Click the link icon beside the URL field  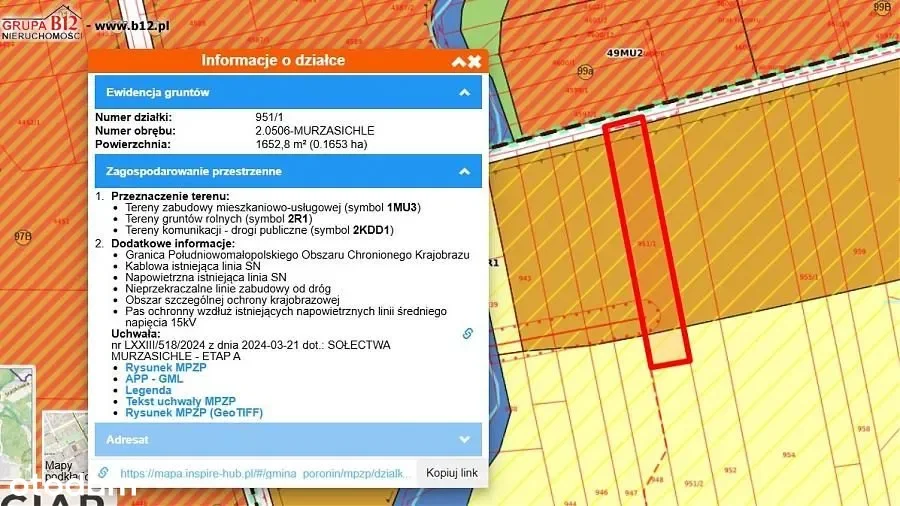[x=103, y=473]
